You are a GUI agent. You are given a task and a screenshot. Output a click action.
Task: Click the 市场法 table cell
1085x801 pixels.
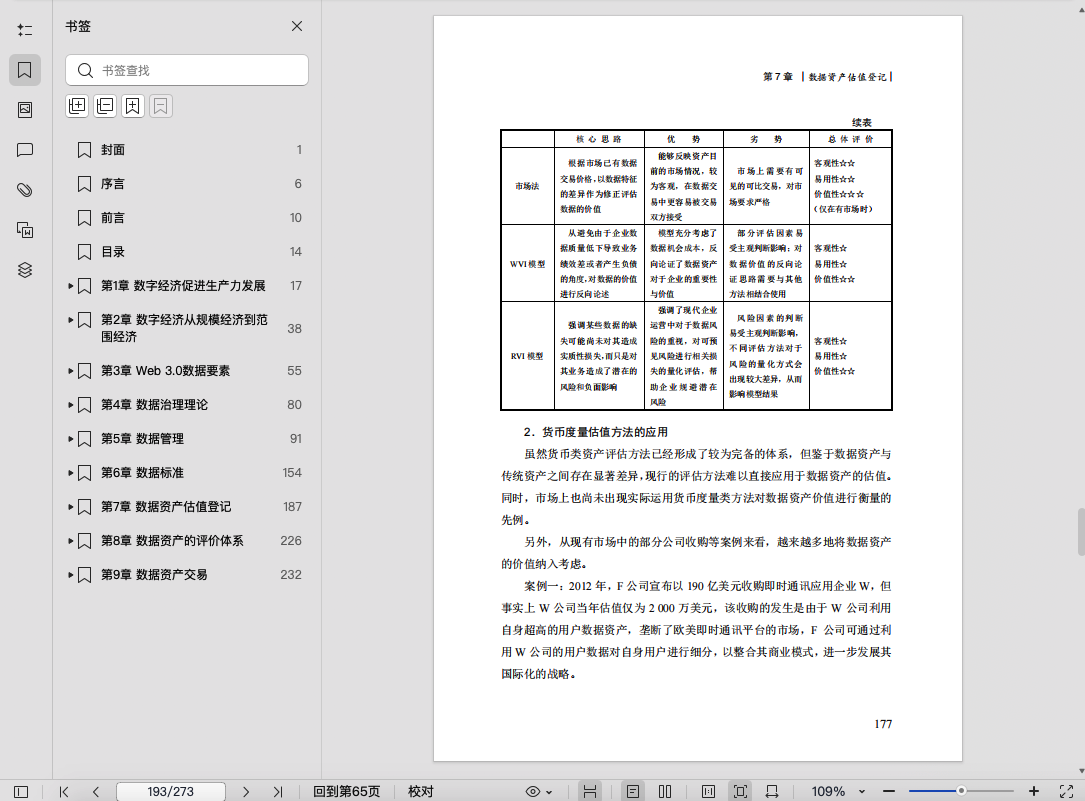click(527, 186)
